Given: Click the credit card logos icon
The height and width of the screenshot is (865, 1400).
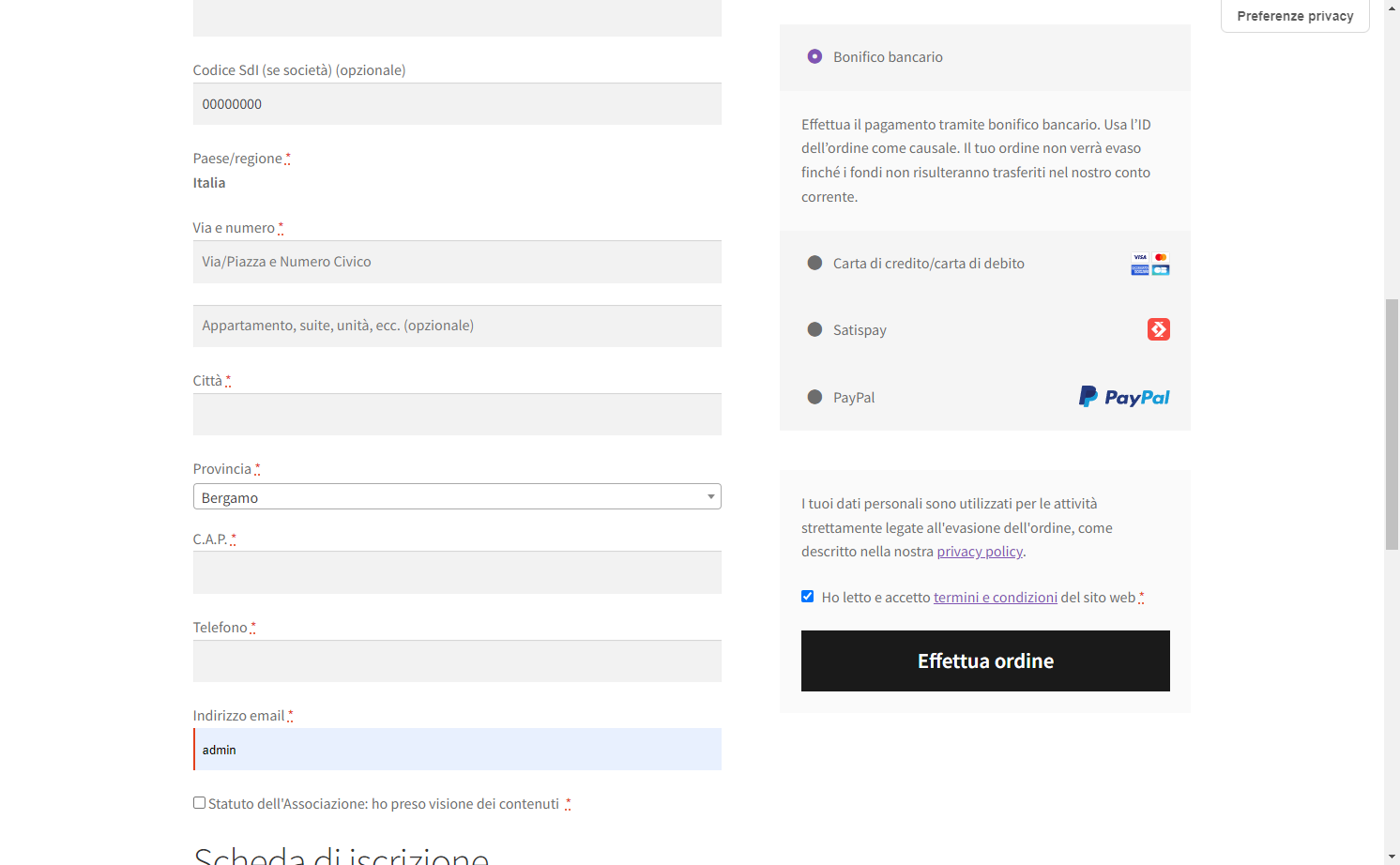Looking at the screenshot, I should tap(1149, 264).
